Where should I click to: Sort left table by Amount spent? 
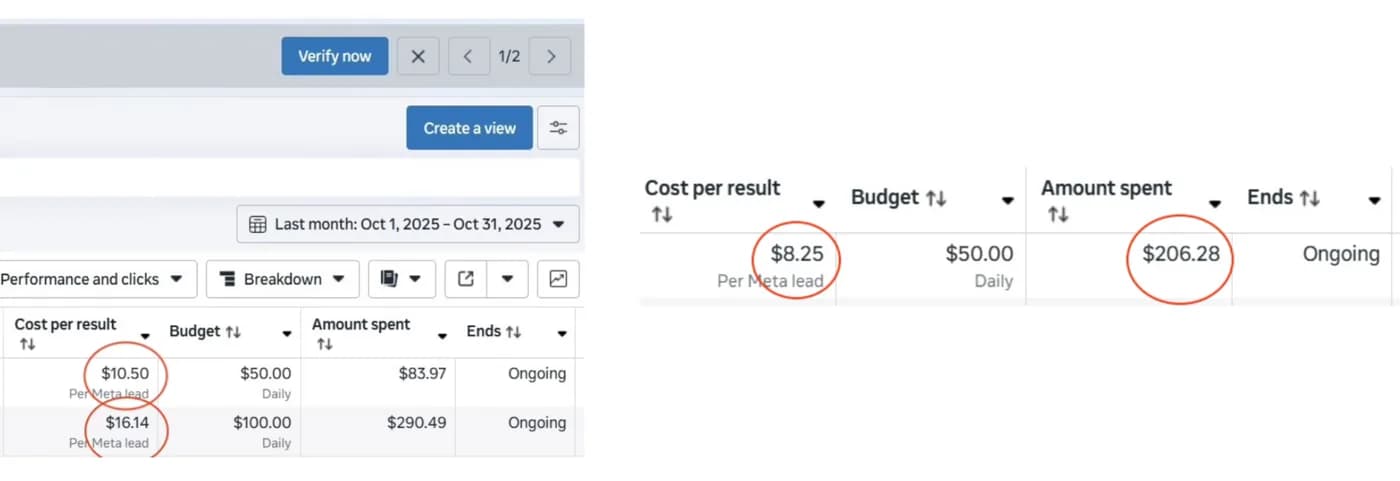(x=324, y=344)
